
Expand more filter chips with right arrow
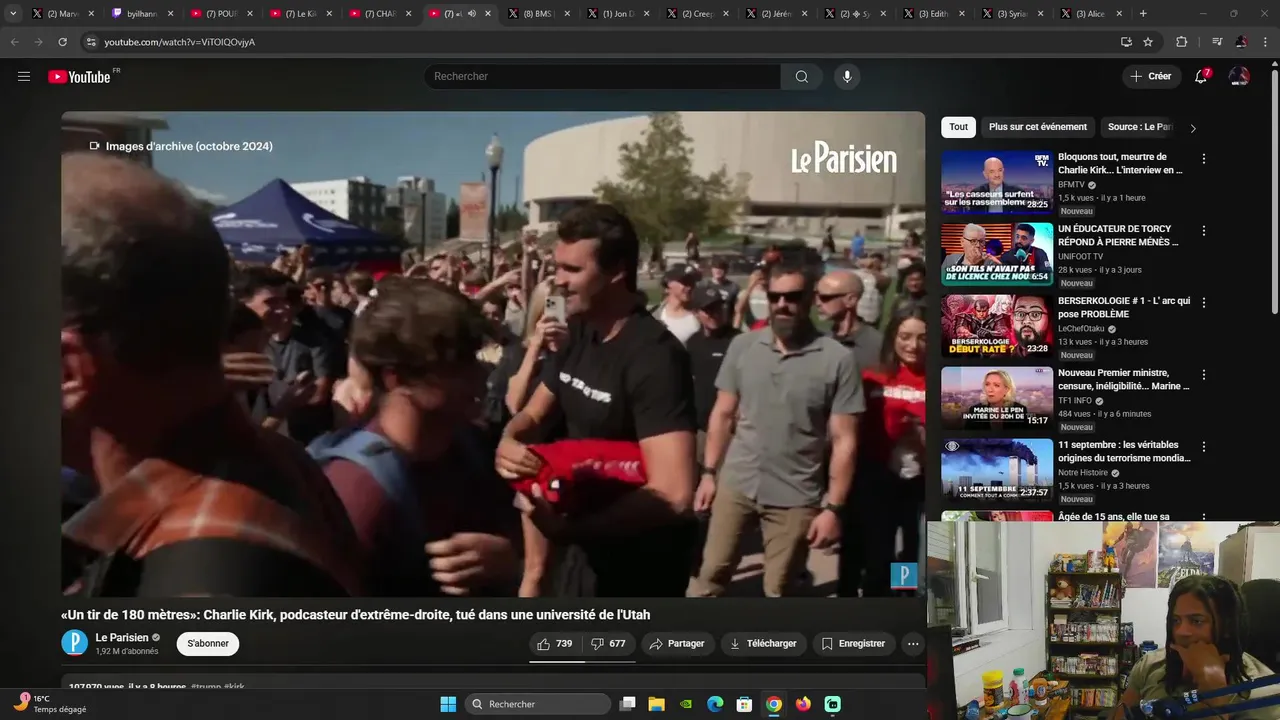click(x=1192, y=128)
